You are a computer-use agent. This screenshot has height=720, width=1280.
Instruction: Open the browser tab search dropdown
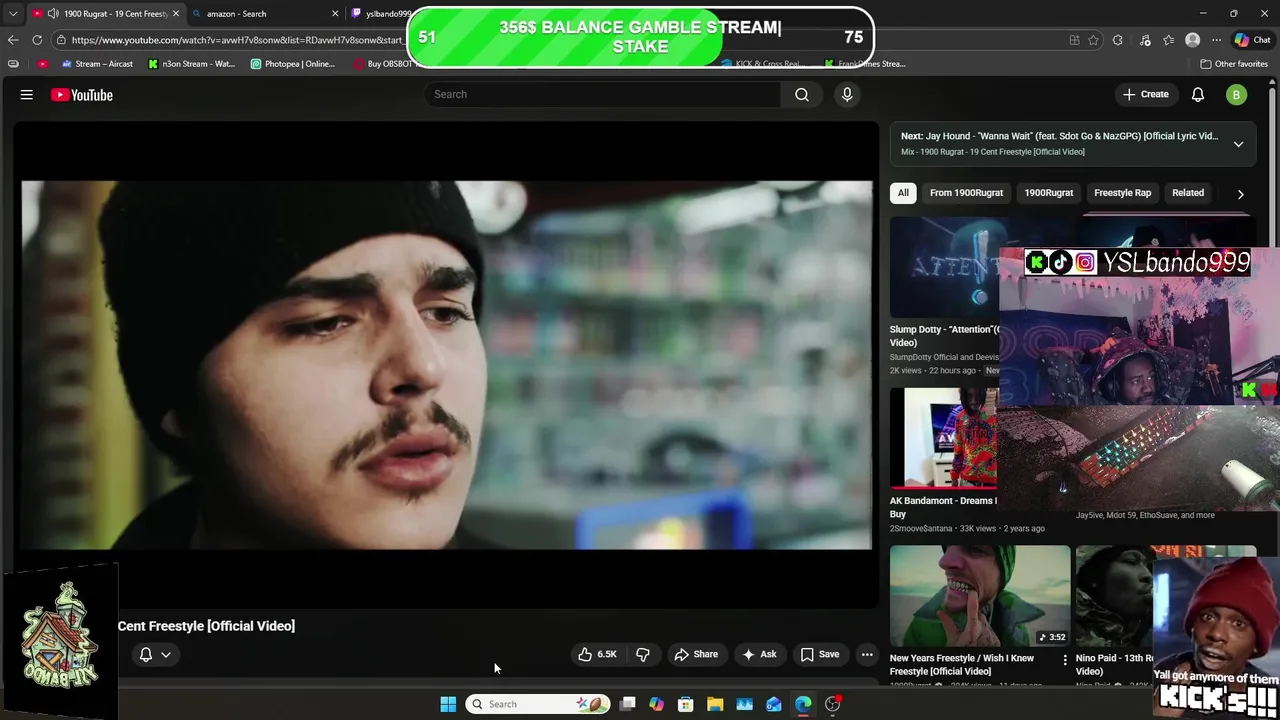[x=12, y=13]
